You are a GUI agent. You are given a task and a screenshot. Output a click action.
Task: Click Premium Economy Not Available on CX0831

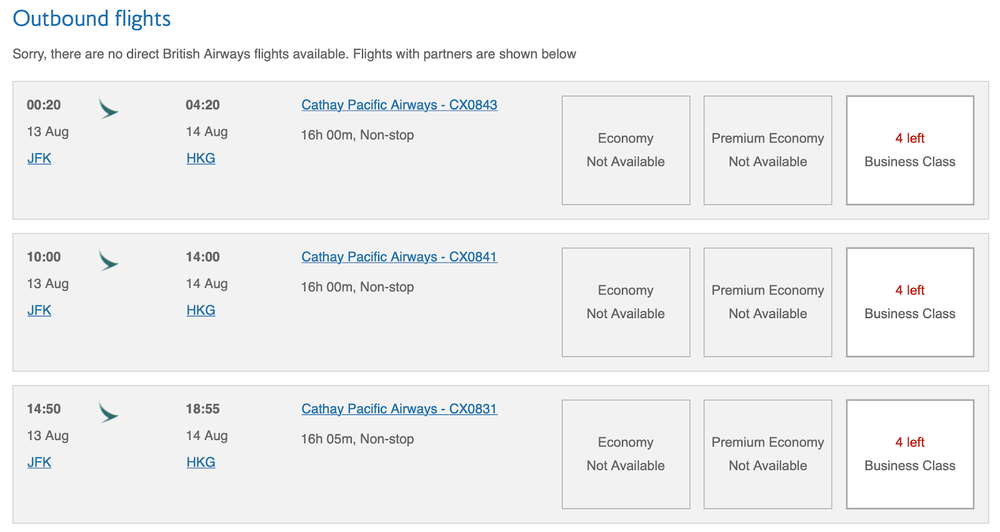click(768, 454)
